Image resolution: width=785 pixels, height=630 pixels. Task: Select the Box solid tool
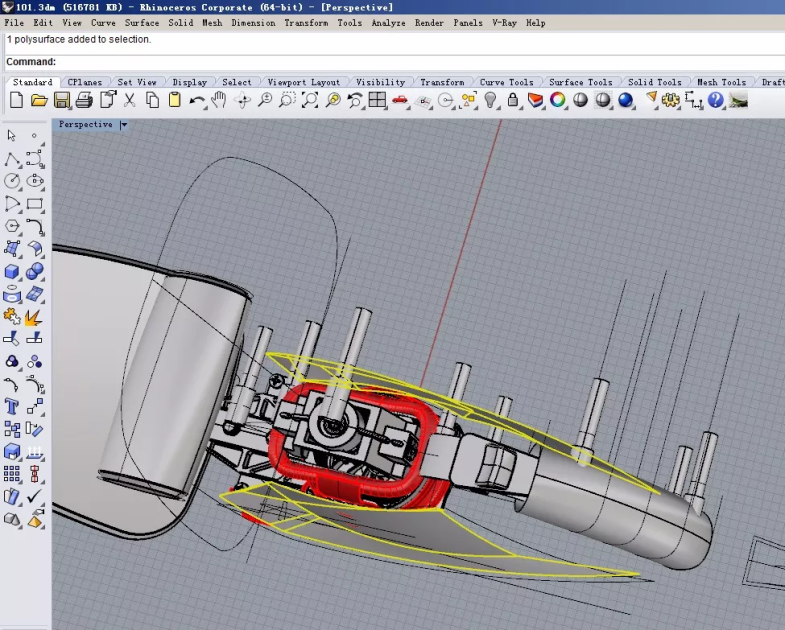coord(12,272)
